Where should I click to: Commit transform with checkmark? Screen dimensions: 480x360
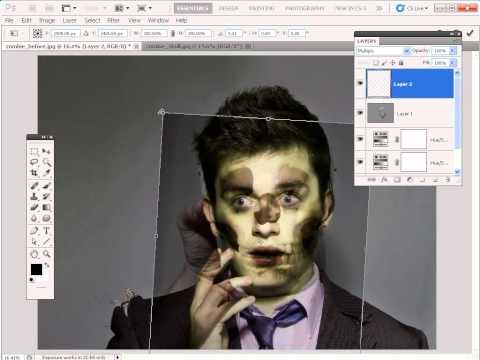470,33
